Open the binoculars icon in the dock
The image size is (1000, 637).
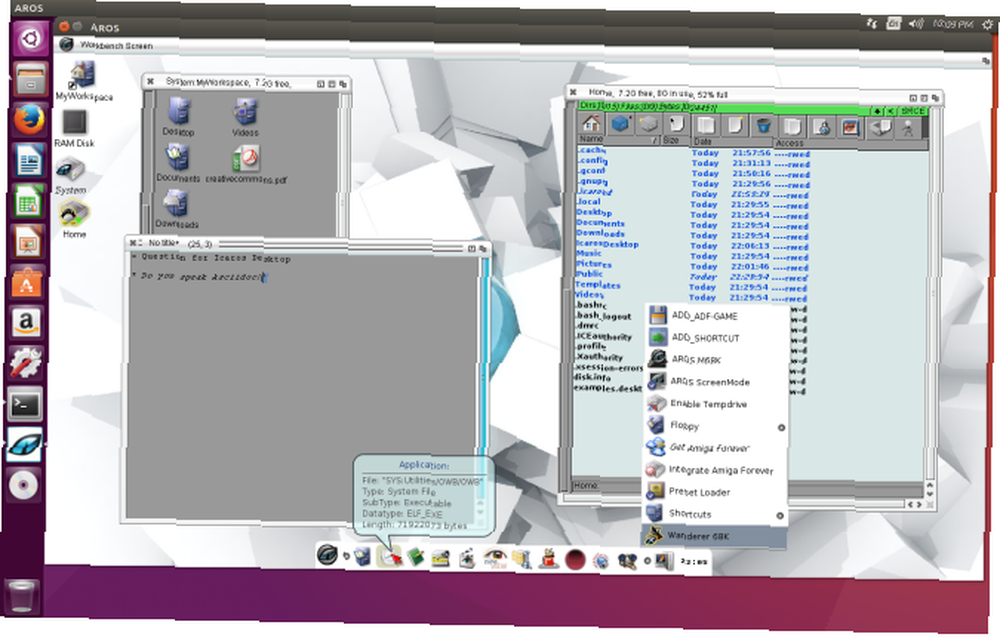click(x=628, y=561)
